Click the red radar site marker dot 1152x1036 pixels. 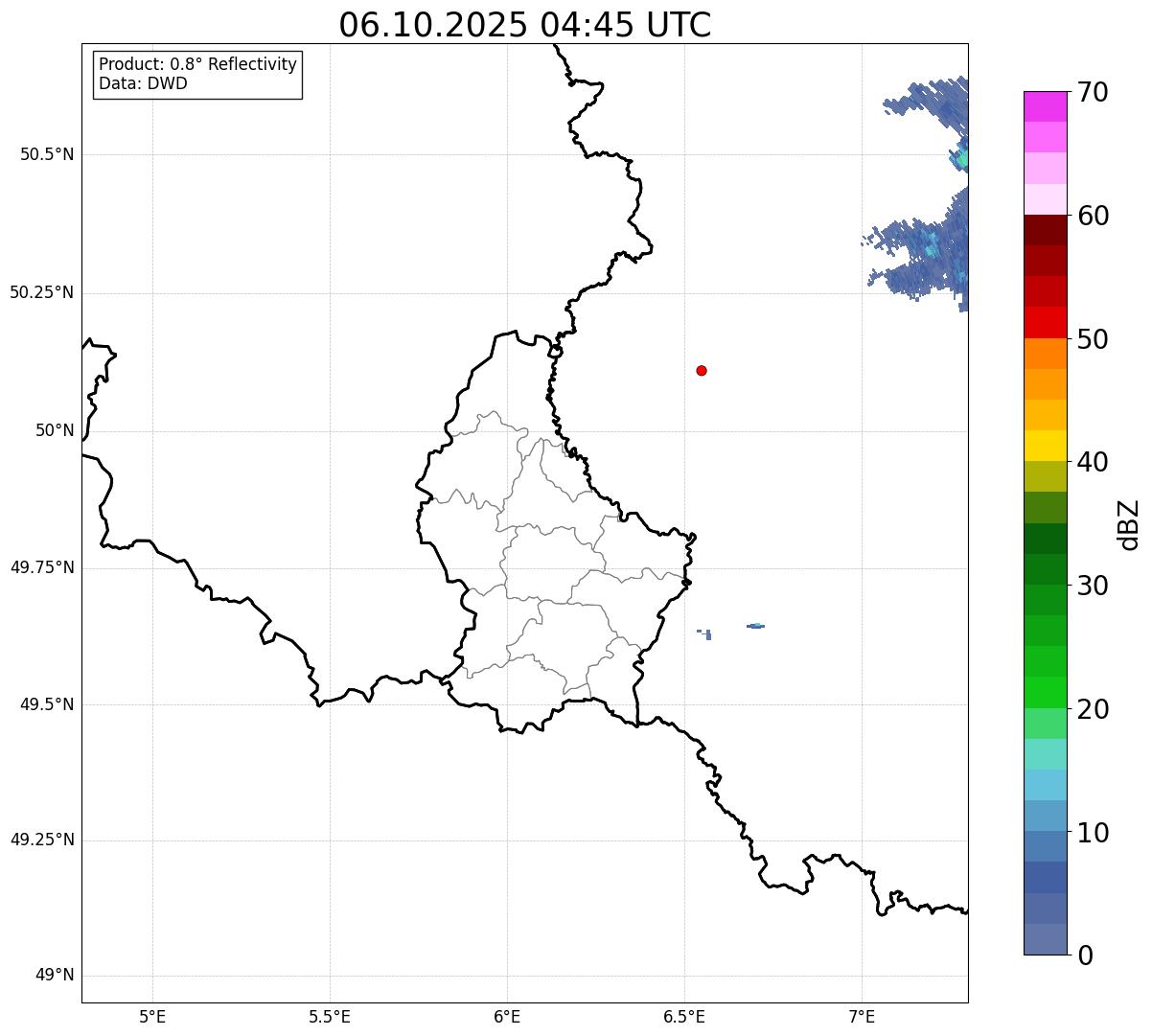(x=702, y=370)
